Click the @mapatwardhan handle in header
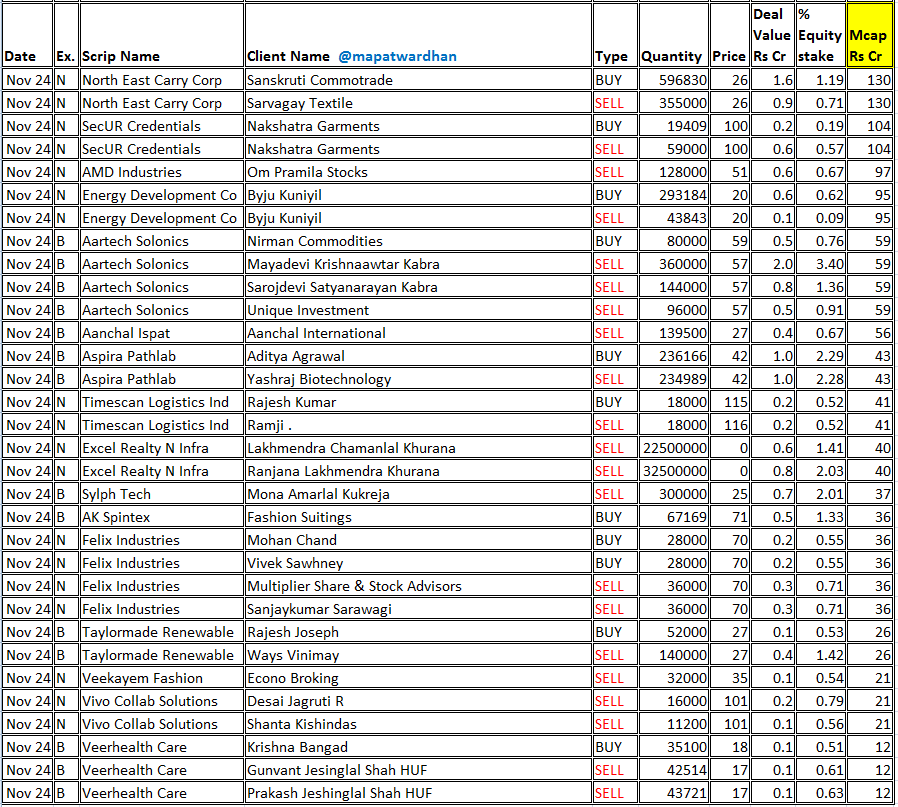 click(397, 56)
